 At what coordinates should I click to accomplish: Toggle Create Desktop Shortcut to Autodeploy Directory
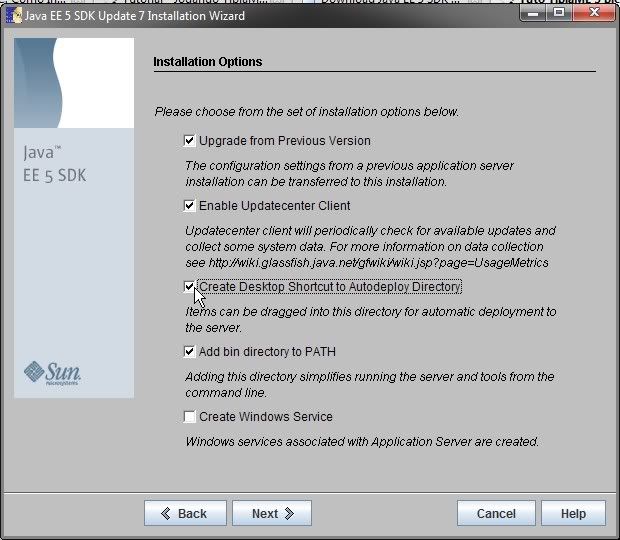coord(190,287)
